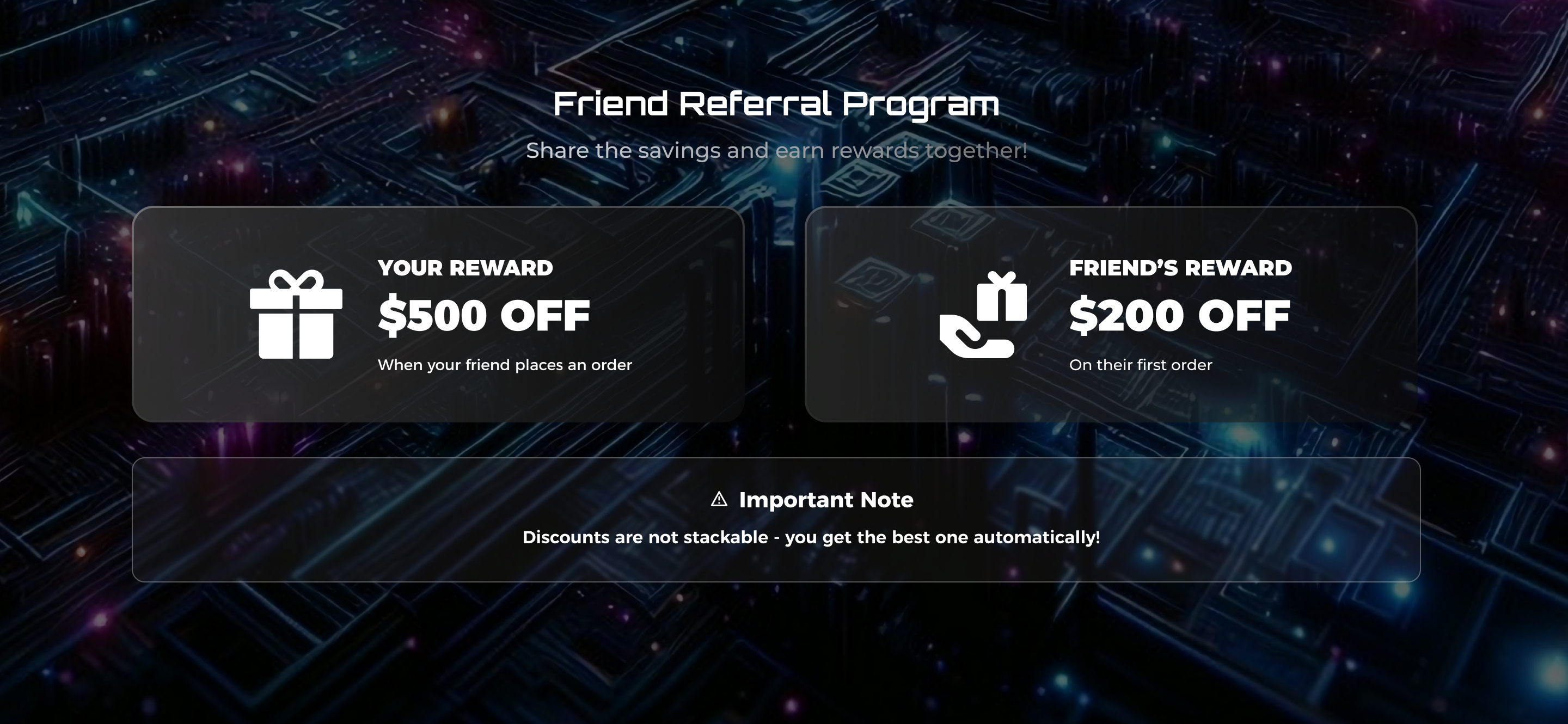Click the word 'Program' in the heading
This screenshot has width=1568, height=724.
[x=920, y=104]
